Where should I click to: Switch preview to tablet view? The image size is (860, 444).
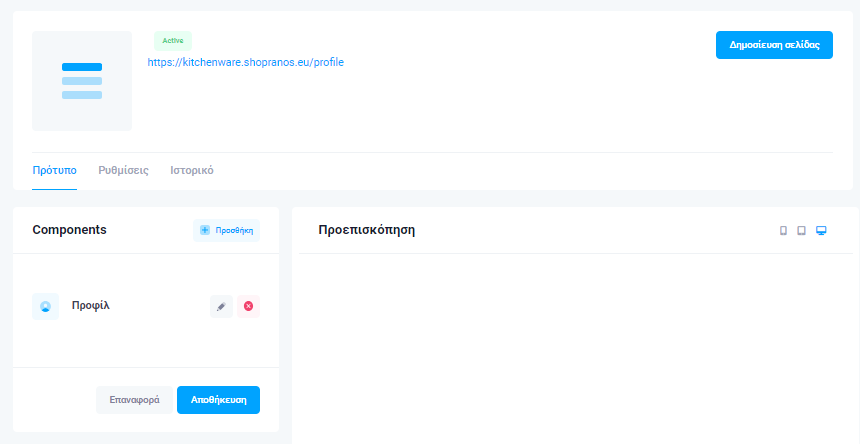[x=801, y=231]
